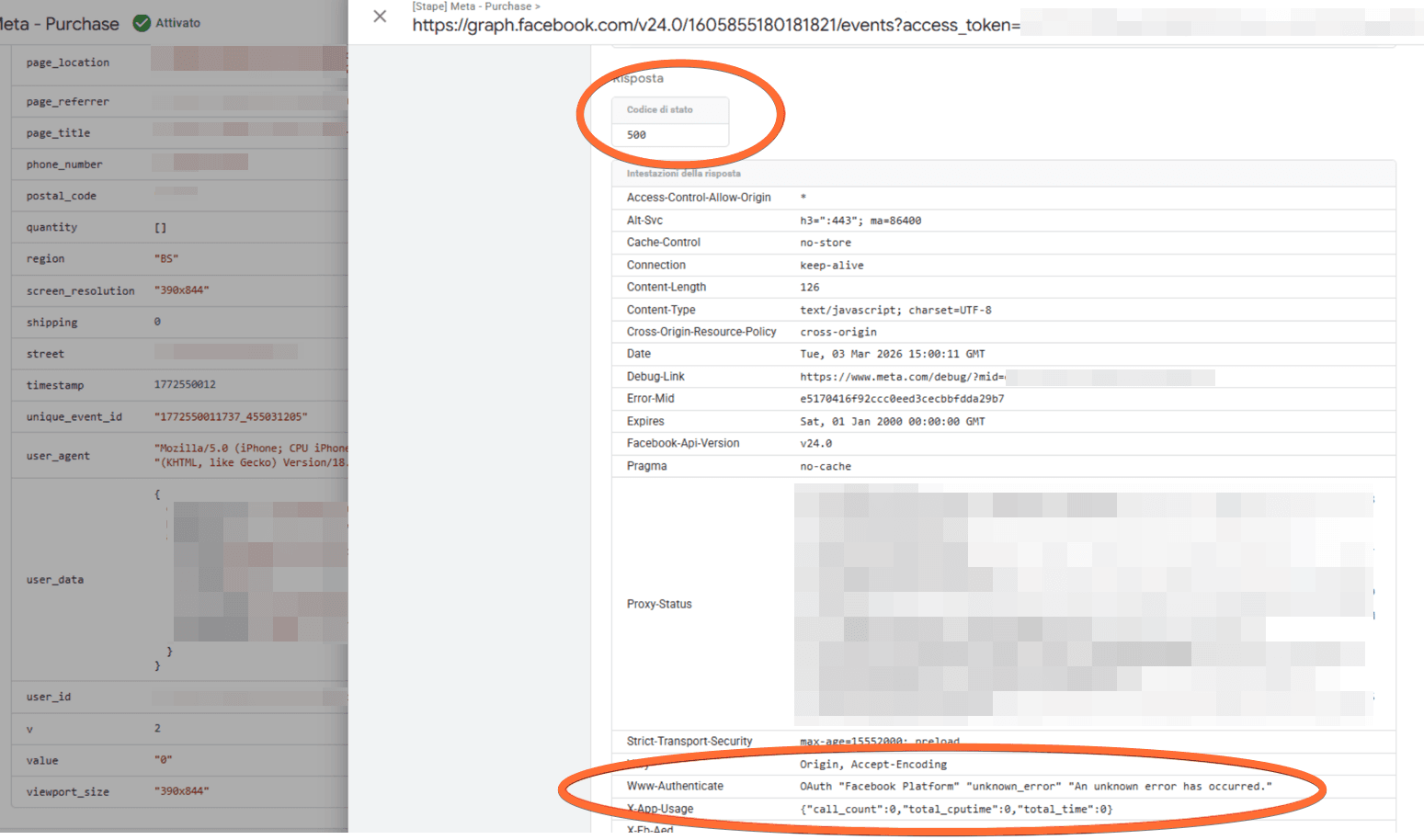Select the timestamp value 1772550012
Image resolution: width=1424 pixels, height=840 pixels.
pyautogui.click(x=185, y=384)
